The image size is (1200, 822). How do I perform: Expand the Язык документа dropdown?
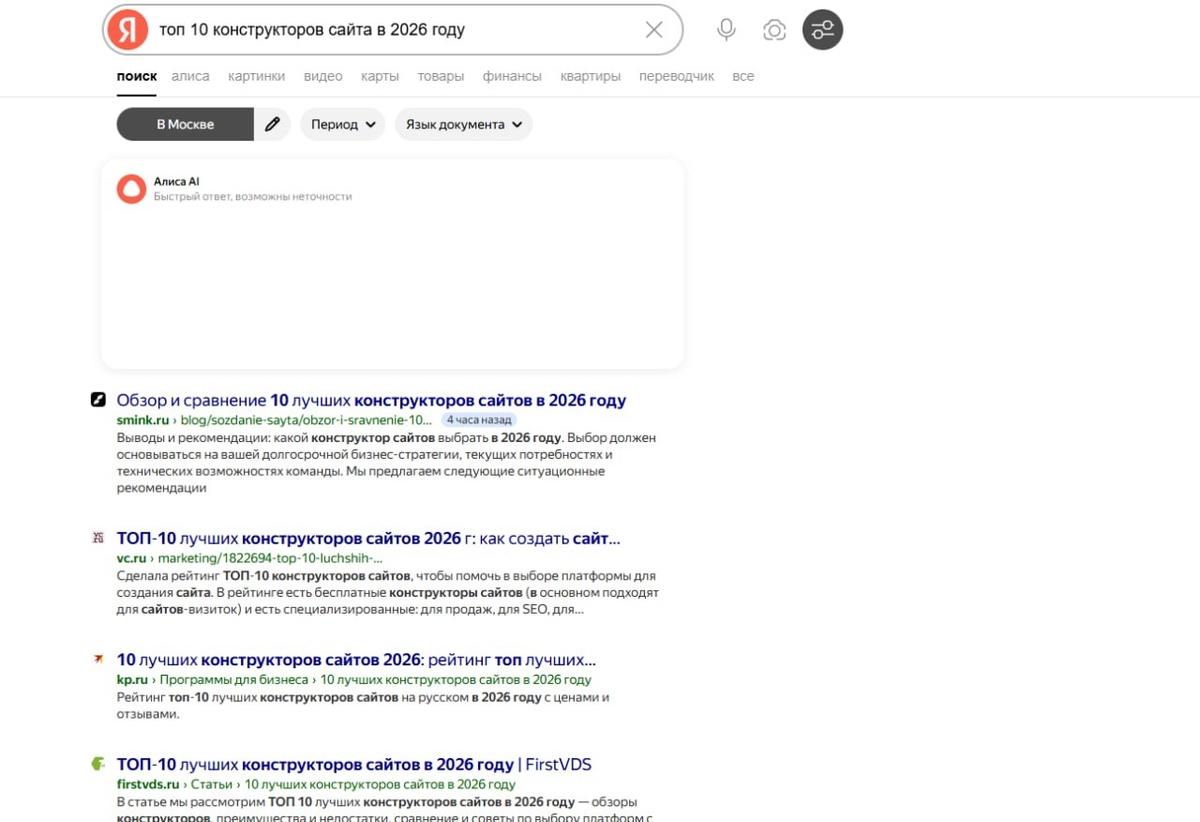point(464,124)
